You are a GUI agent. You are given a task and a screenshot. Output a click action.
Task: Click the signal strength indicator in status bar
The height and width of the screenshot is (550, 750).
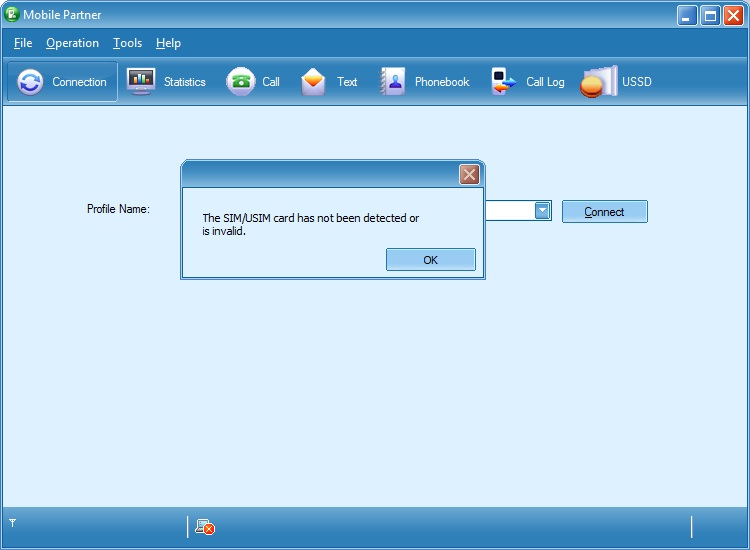tap(12, 523)
